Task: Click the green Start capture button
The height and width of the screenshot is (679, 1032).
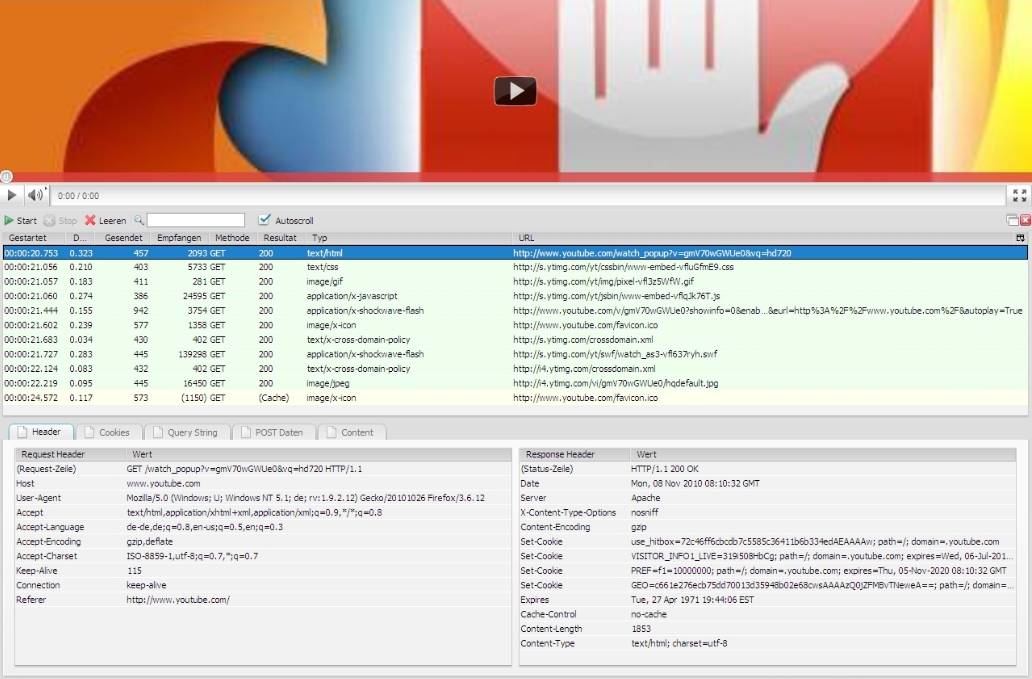Action: tap(20, 220)
